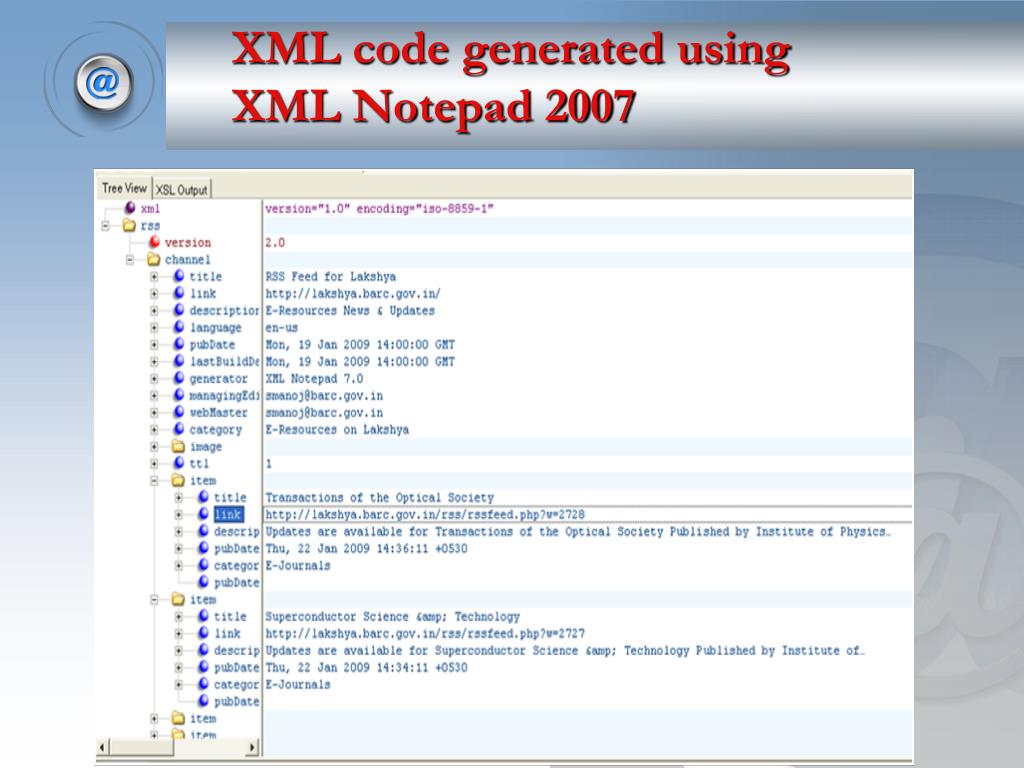
Task: Click the value 'XML Notepad 7.0'
Action: tap(314, 379)
